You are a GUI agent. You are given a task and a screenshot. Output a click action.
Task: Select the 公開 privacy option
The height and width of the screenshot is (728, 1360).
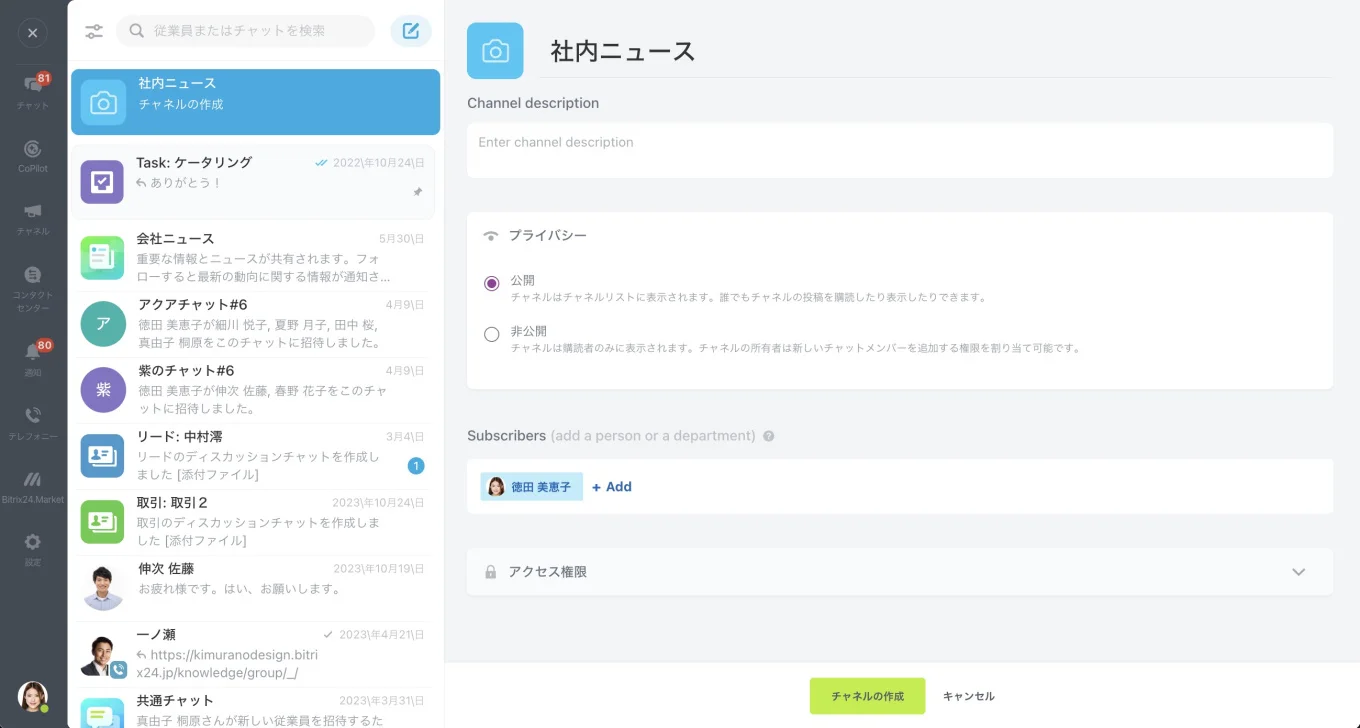pos(491,284)
